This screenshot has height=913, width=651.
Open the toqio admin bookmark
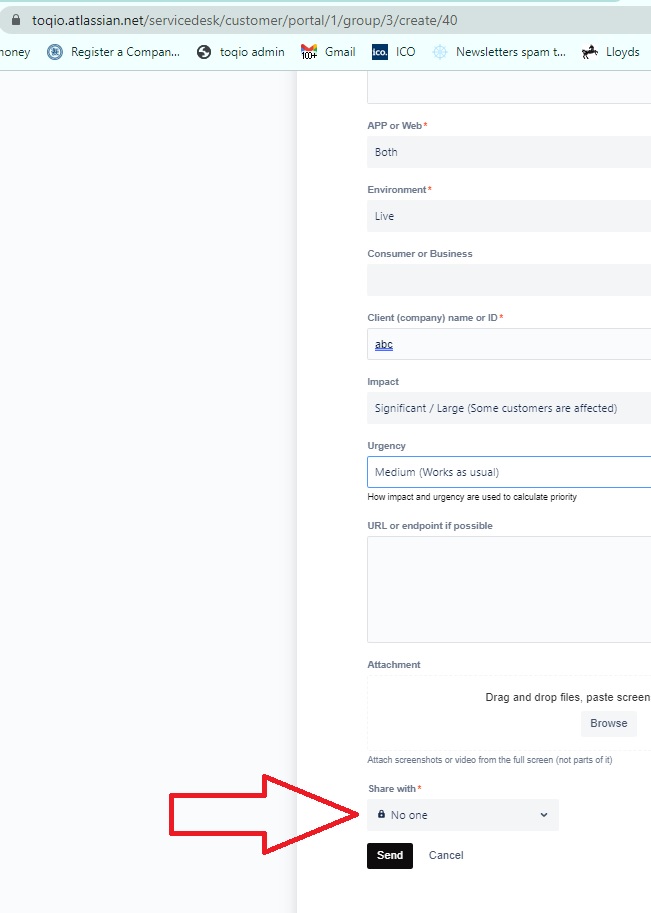pos(240,52)
